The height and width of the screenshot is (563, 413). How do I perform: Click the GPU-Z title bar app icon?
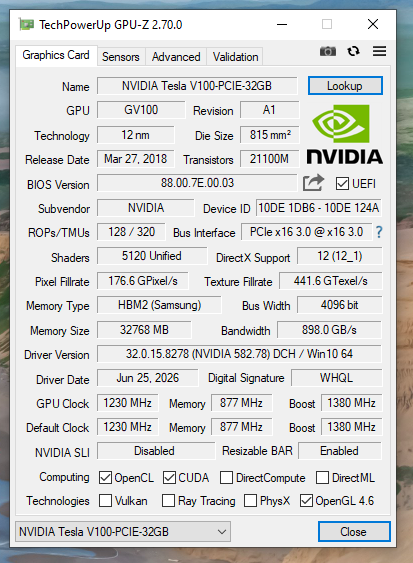click(x=26, y=24)
